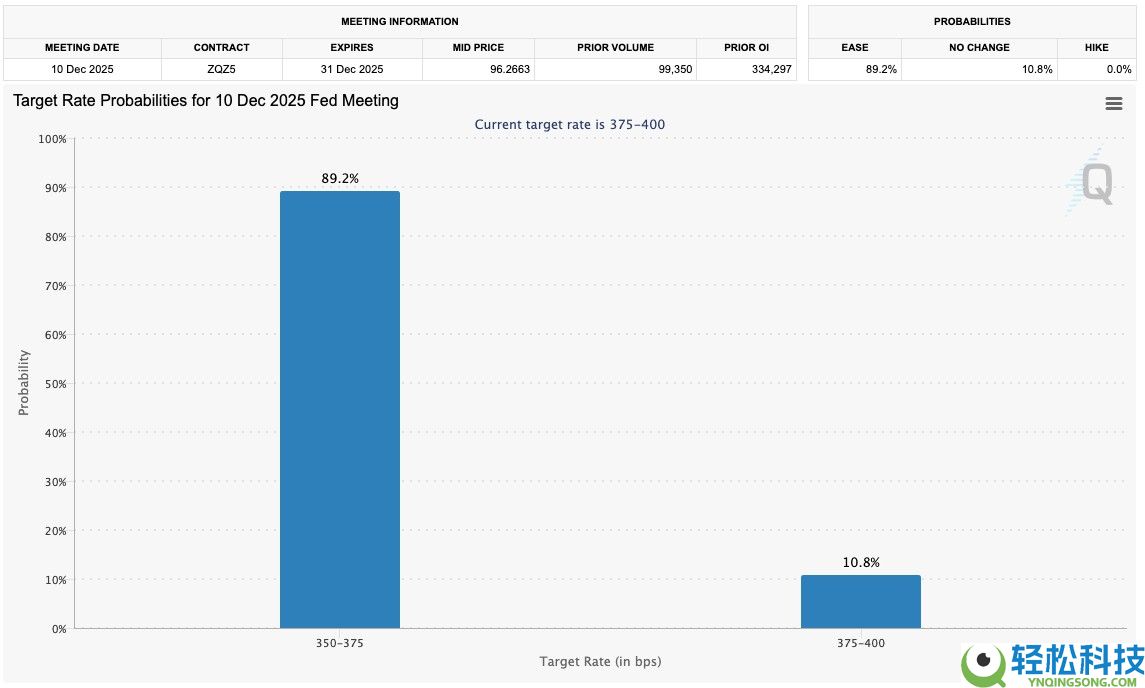The image size is (1145, 688).
Task: Open the chart context menu hamburger icon
Action: click(1113, 104)
